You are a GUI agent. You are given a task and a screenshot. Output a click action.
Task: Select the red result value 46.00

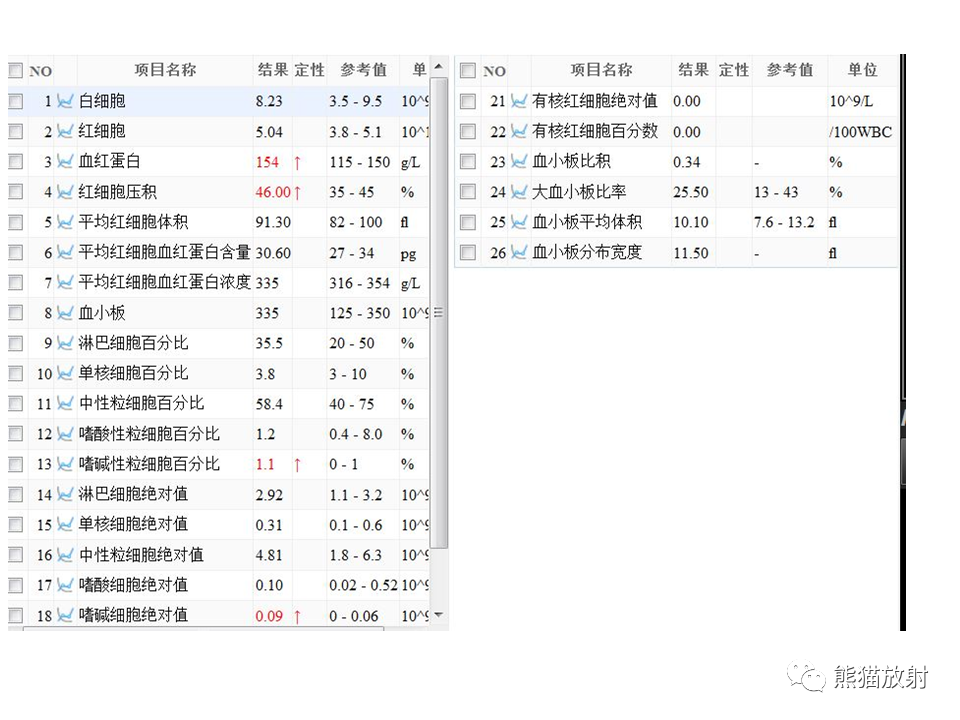coord(272,192)
